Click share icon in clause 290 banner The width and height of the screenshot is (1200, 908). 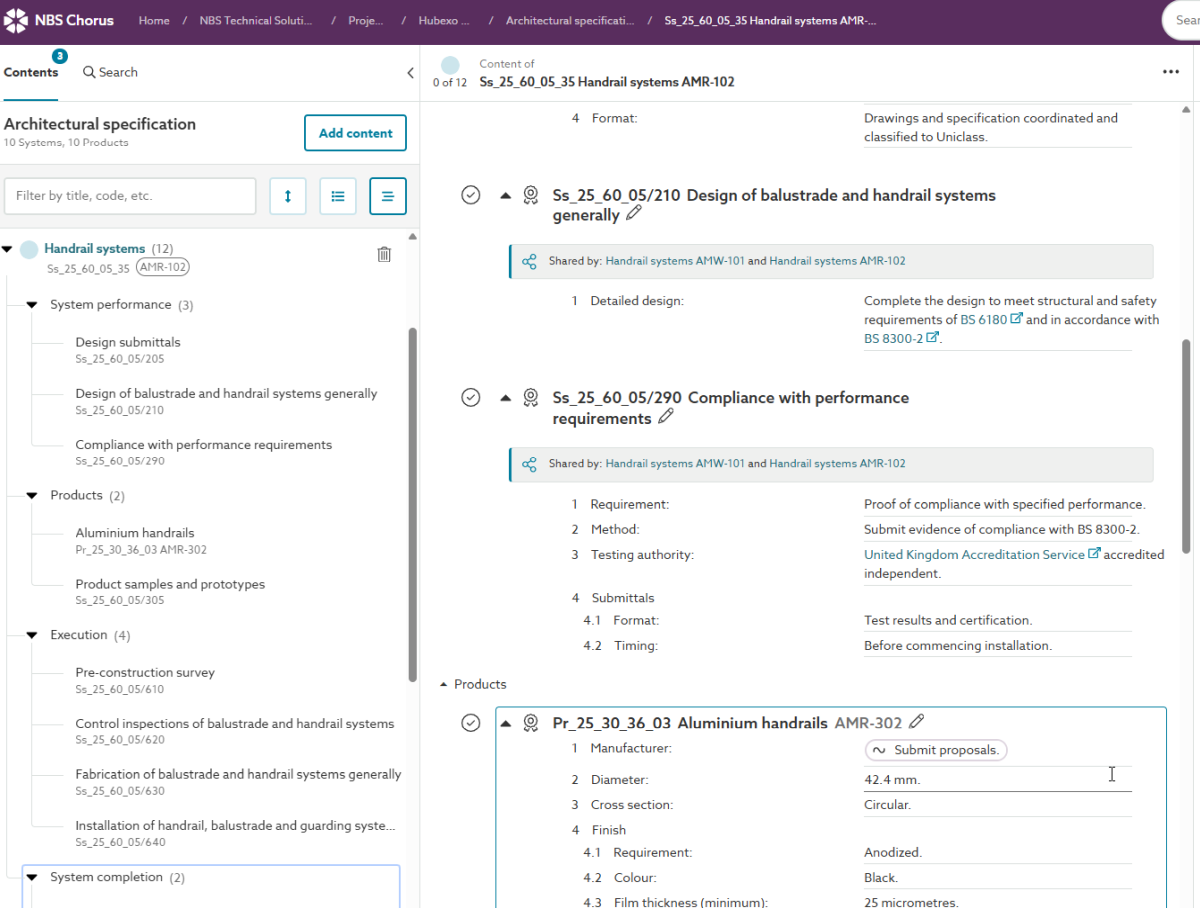pos(529,464)
